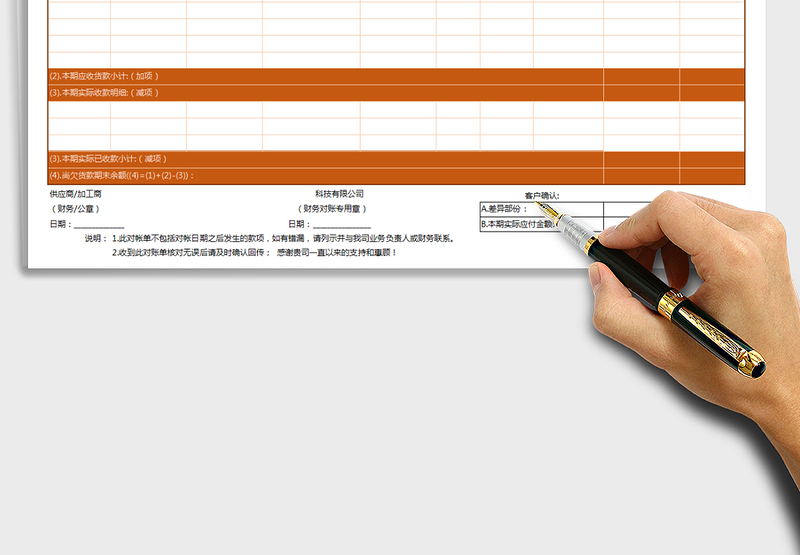Select note 1 about 此对帐单不包括对帐日期之后
The height and width of the screenshot is (555, 800).
283,239
